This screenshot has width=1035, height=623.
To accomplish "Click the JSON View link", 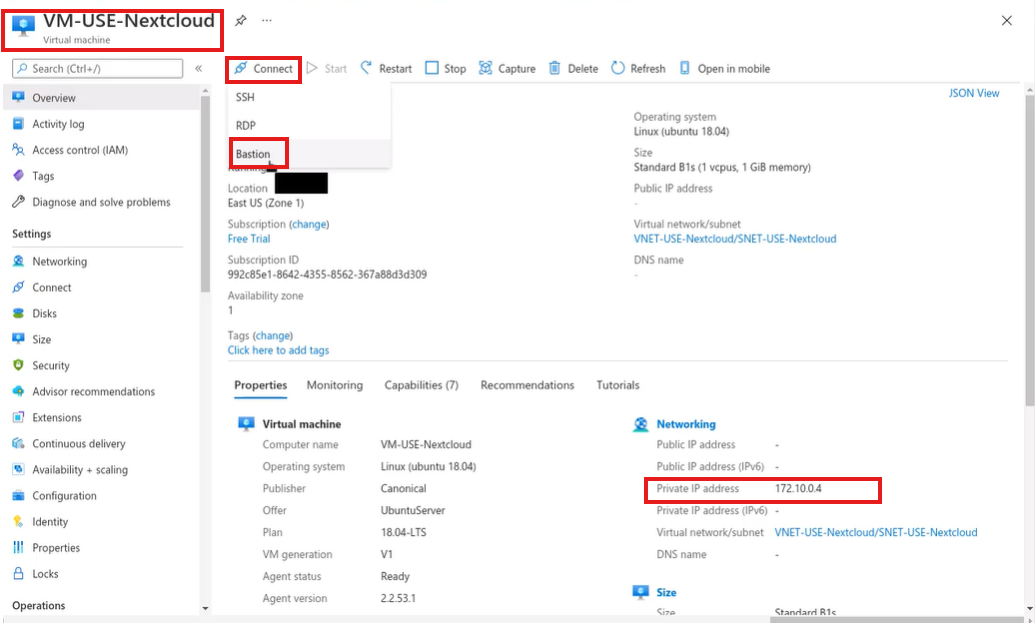I will (974, 93).
